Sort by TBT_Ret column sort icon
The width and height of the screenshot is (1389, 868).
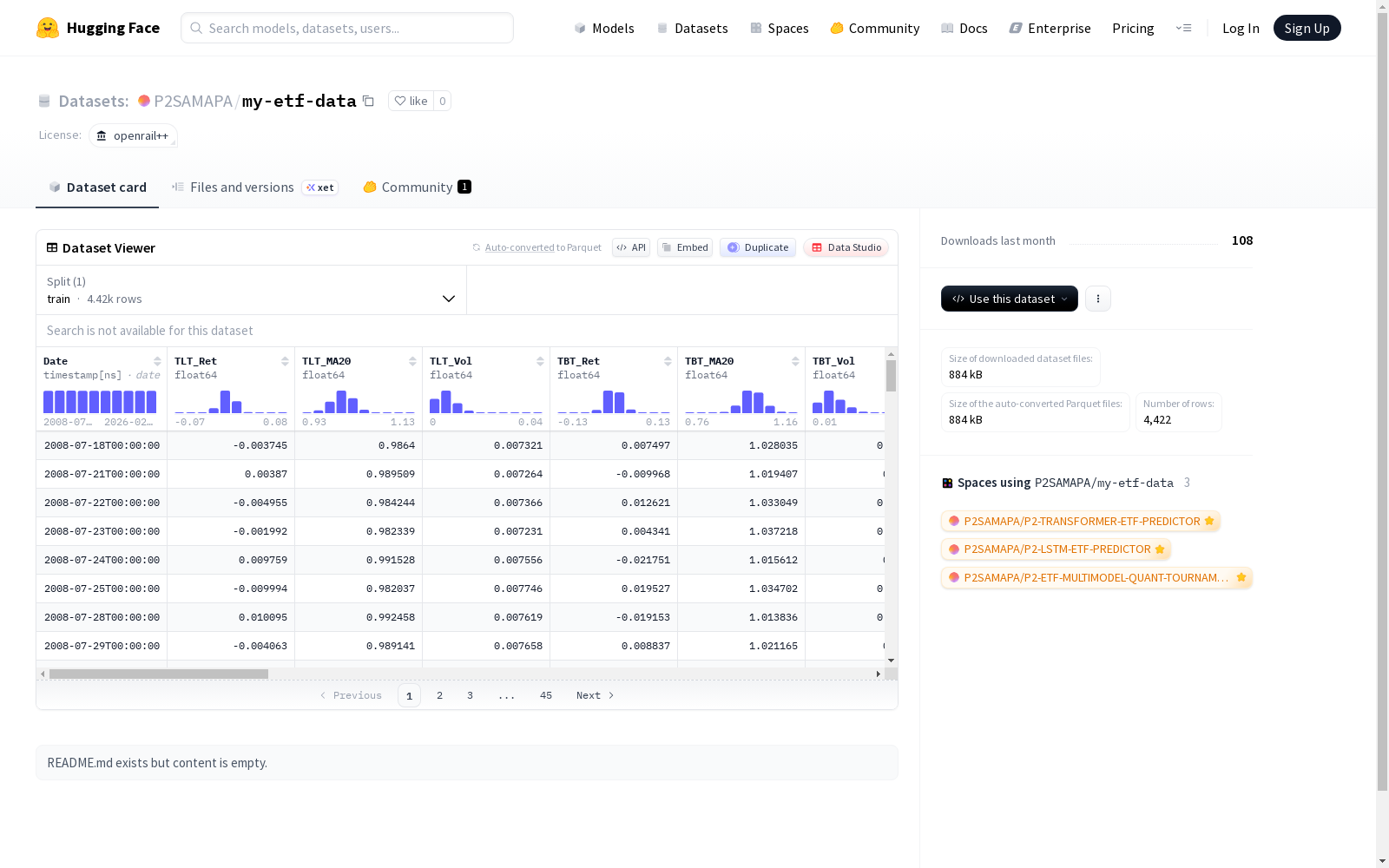coord(668,361)
